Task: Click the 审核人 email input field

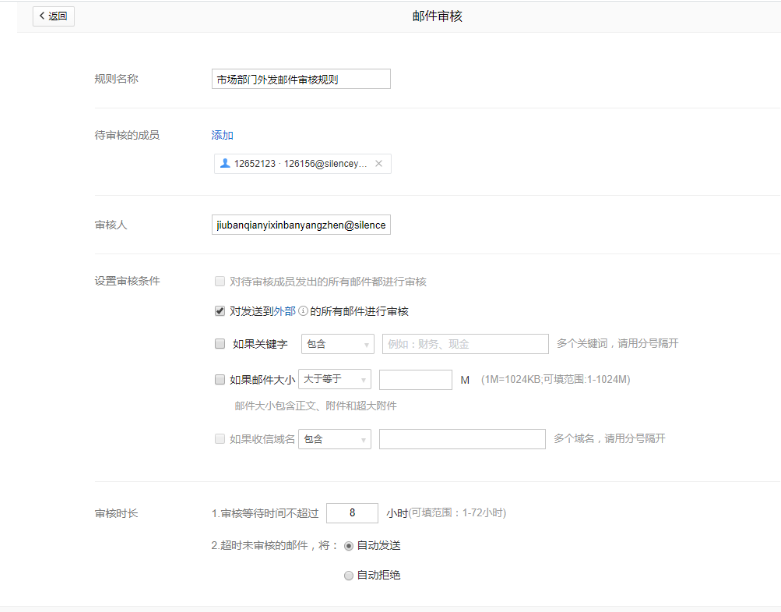Action: (x=301, y=225)
